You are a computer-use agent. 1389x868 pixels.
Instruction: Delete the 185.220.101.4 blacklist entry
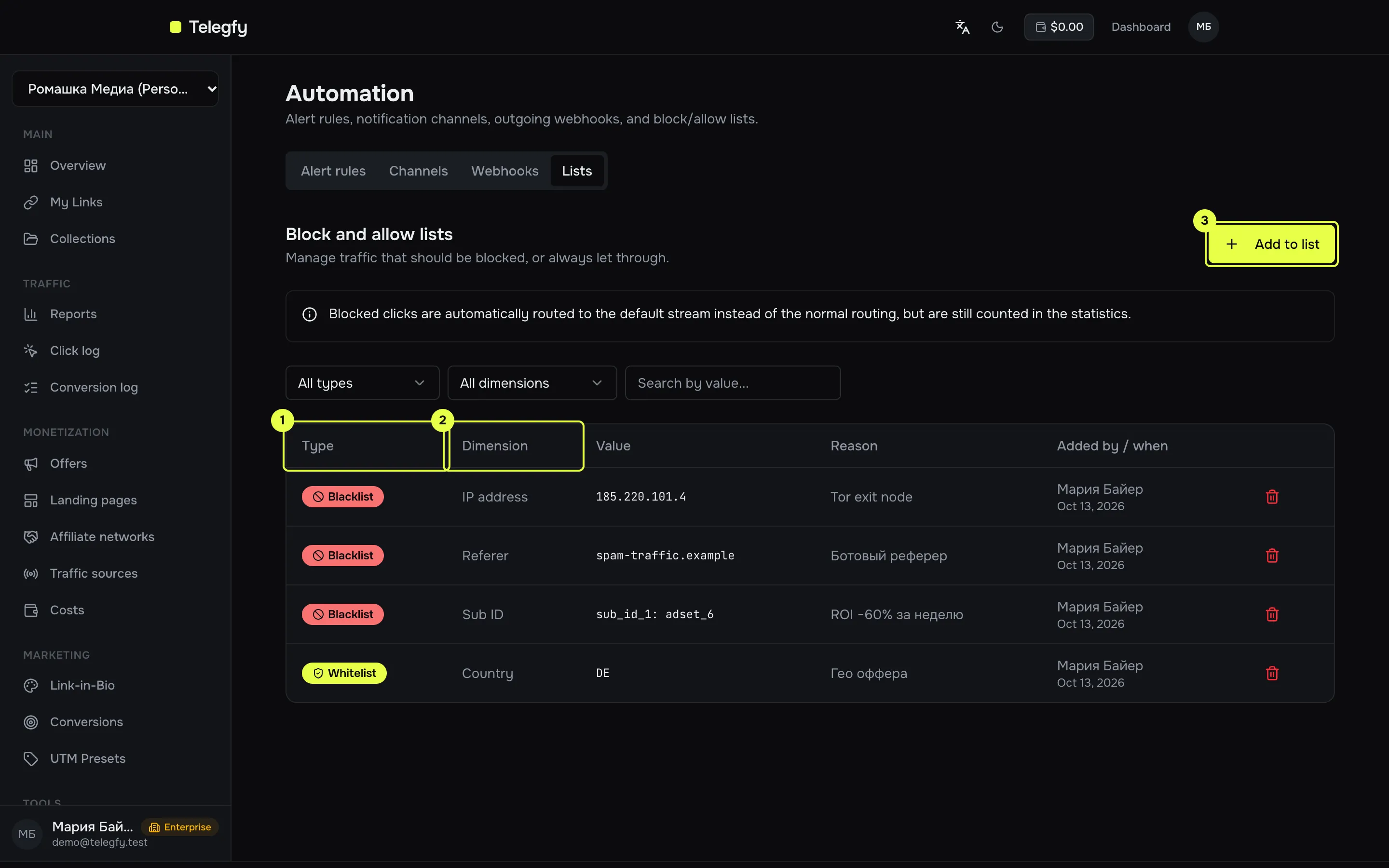1272,497
